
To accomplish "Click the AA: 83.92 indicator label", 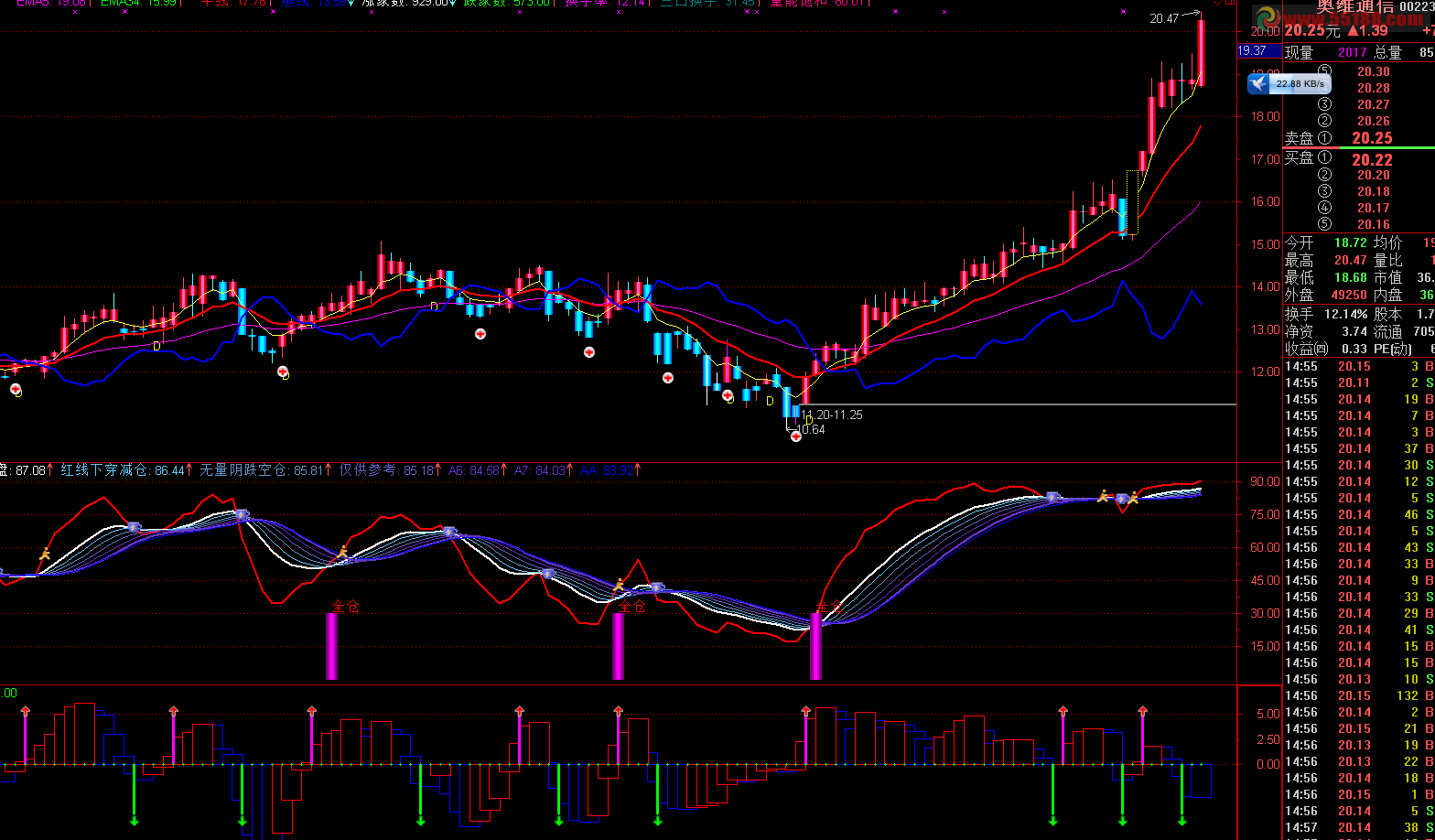I will click(607, 470).
